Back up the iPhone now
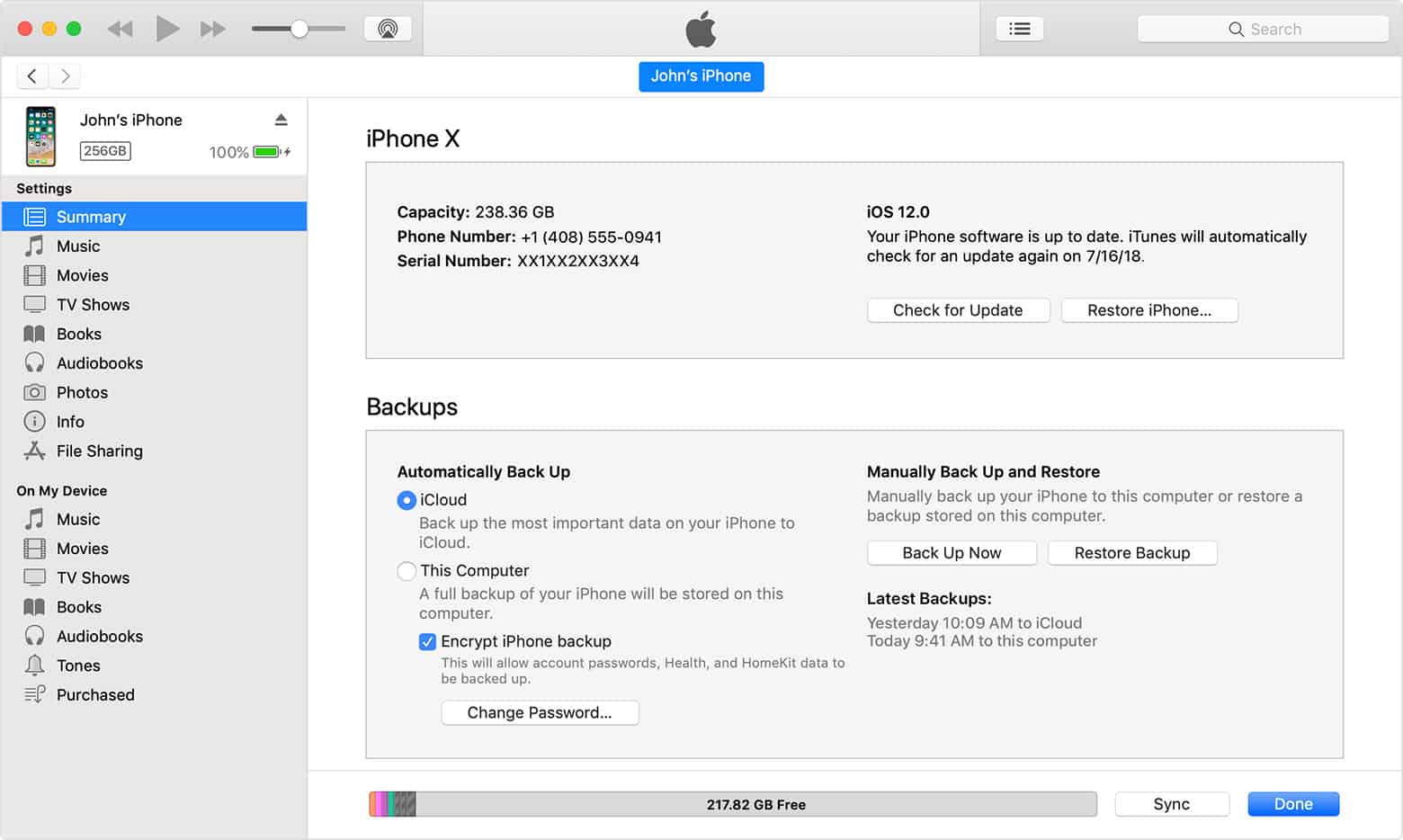 click(952, 552)
